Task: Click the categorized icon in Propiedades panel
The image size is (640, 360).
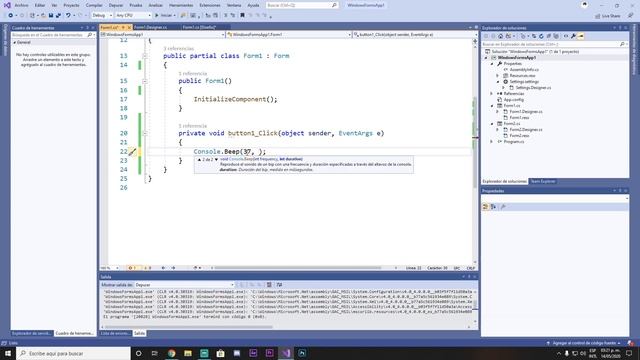Action: coord(485,207)
